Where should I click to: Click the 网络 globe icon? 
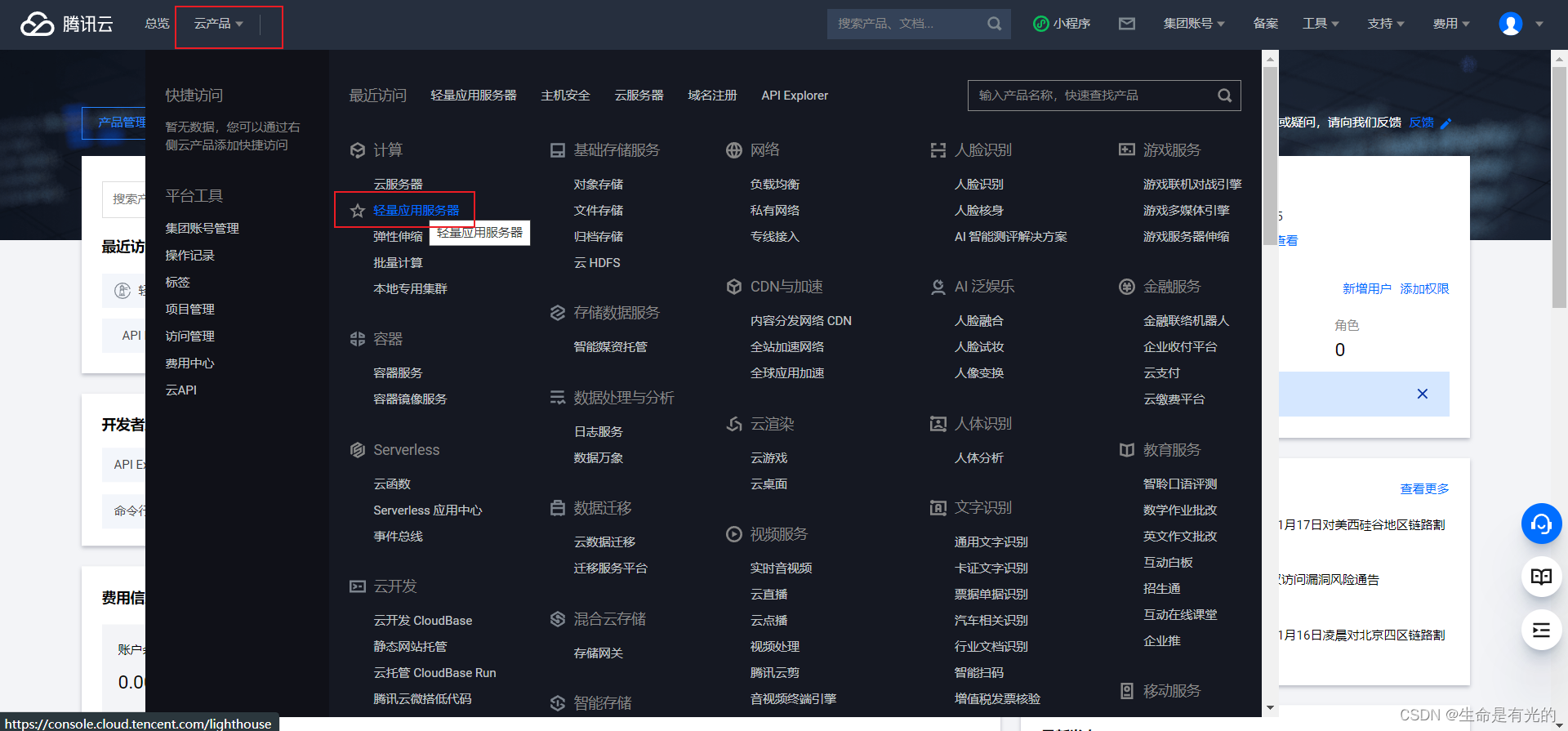733,150
